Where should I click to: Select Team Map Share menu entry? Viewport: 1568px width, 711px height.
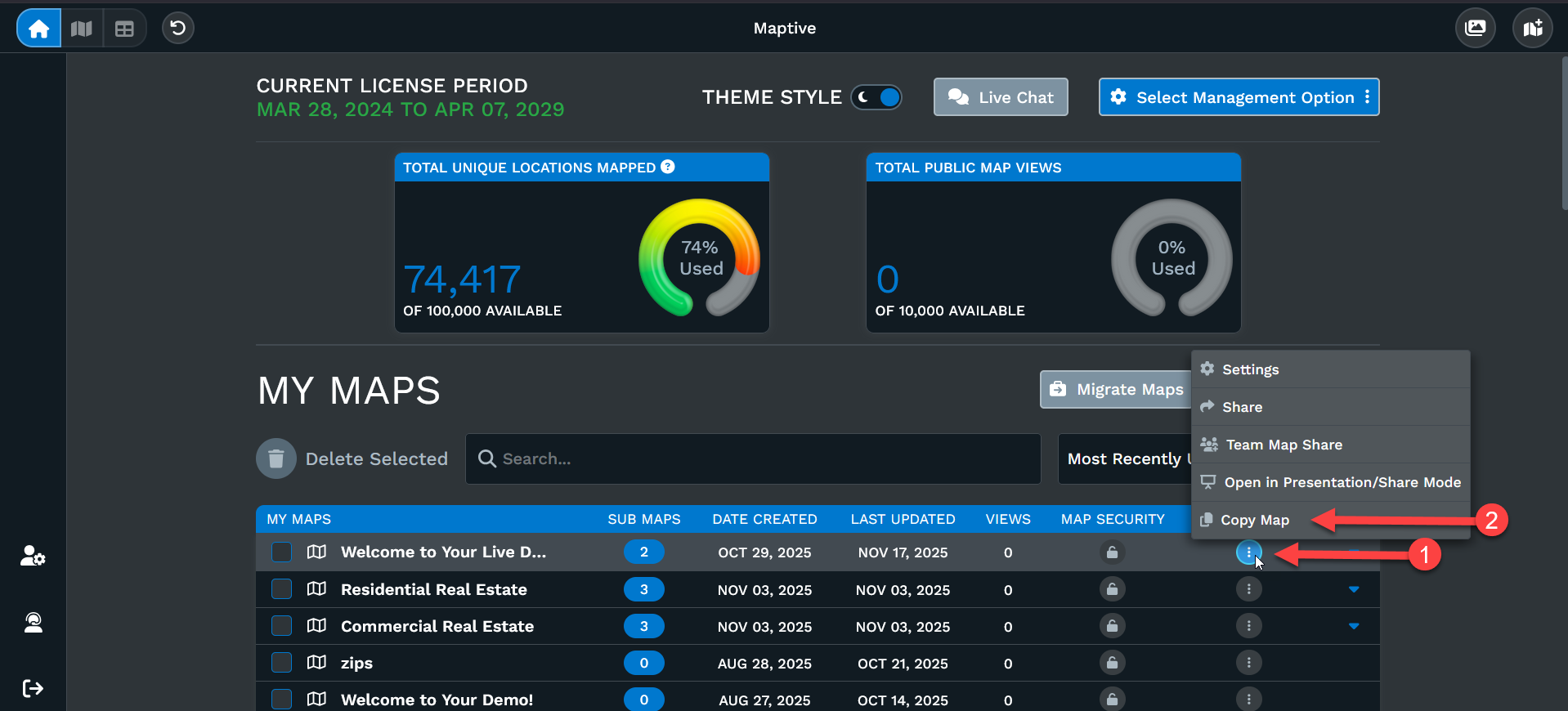1284,445
